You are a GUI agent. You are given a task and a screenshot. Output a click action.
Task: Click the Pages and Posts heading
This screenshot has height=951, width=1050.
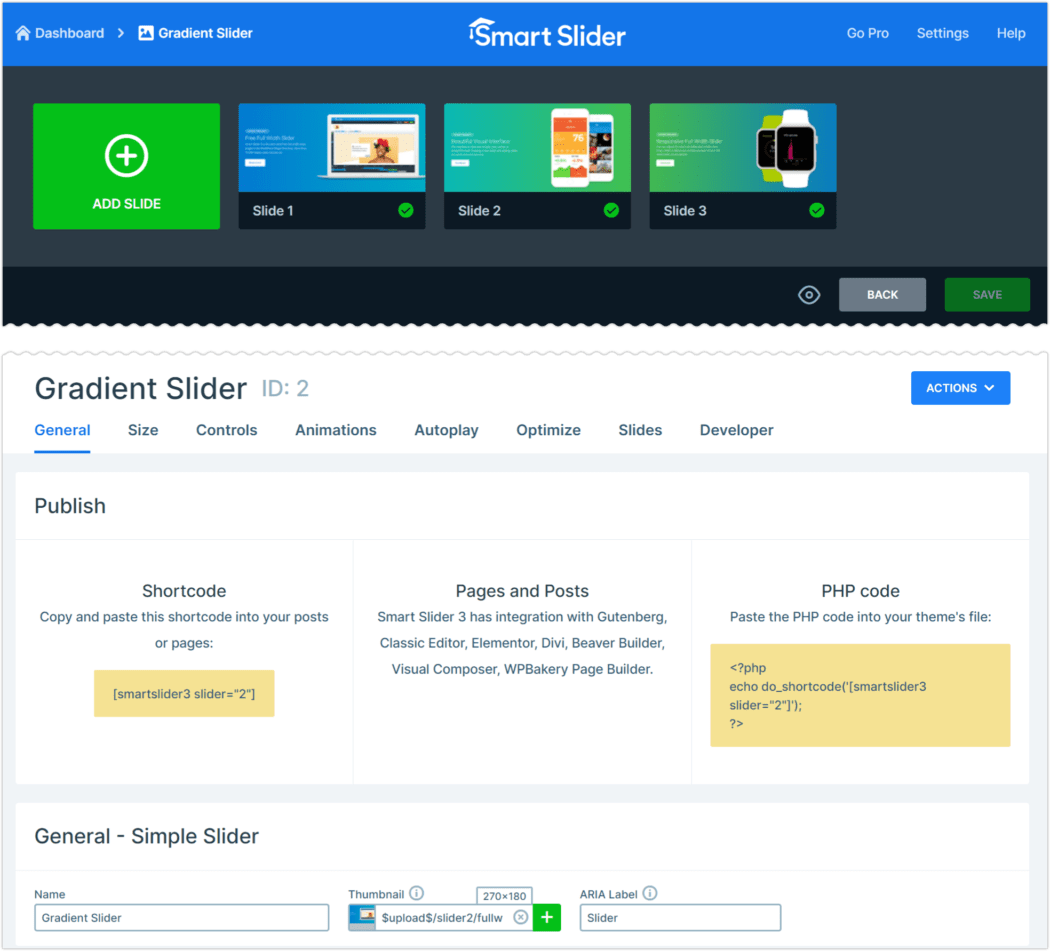click(522, 591)
